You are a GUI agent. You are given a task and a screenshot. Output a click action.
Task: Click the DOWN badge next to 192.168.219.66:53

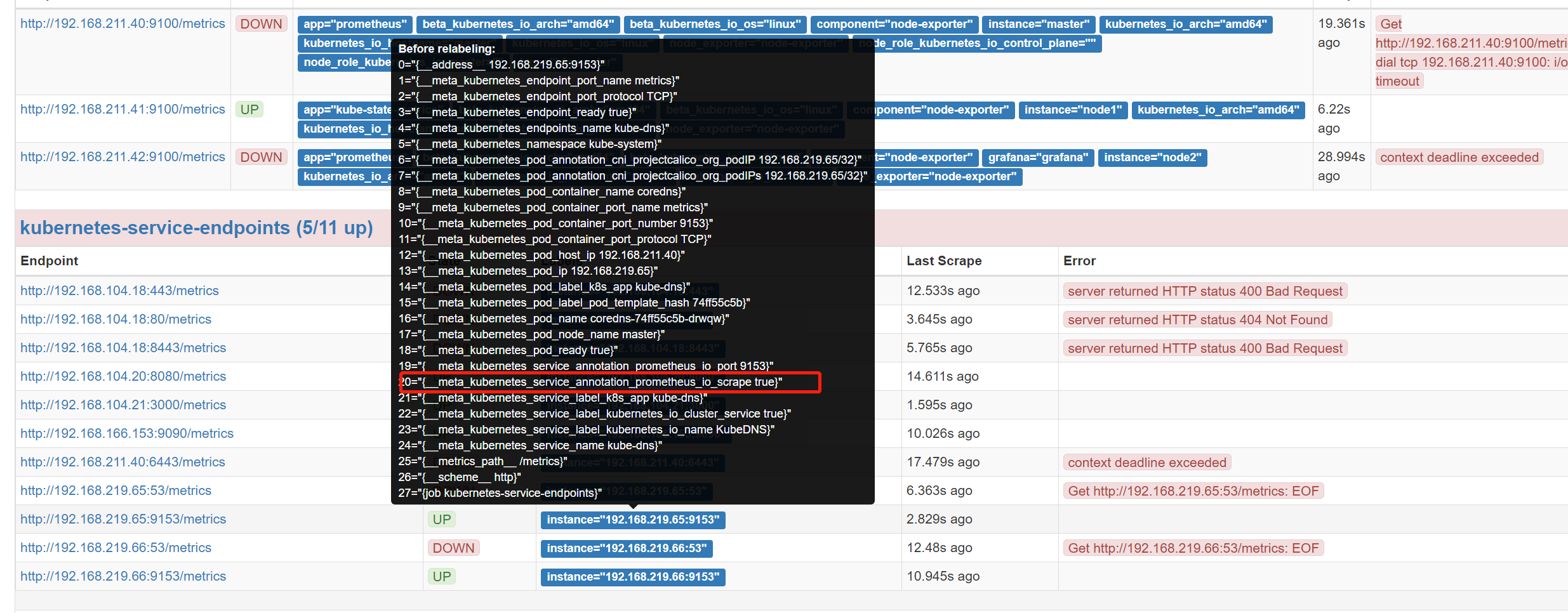(x=453, y=547)
